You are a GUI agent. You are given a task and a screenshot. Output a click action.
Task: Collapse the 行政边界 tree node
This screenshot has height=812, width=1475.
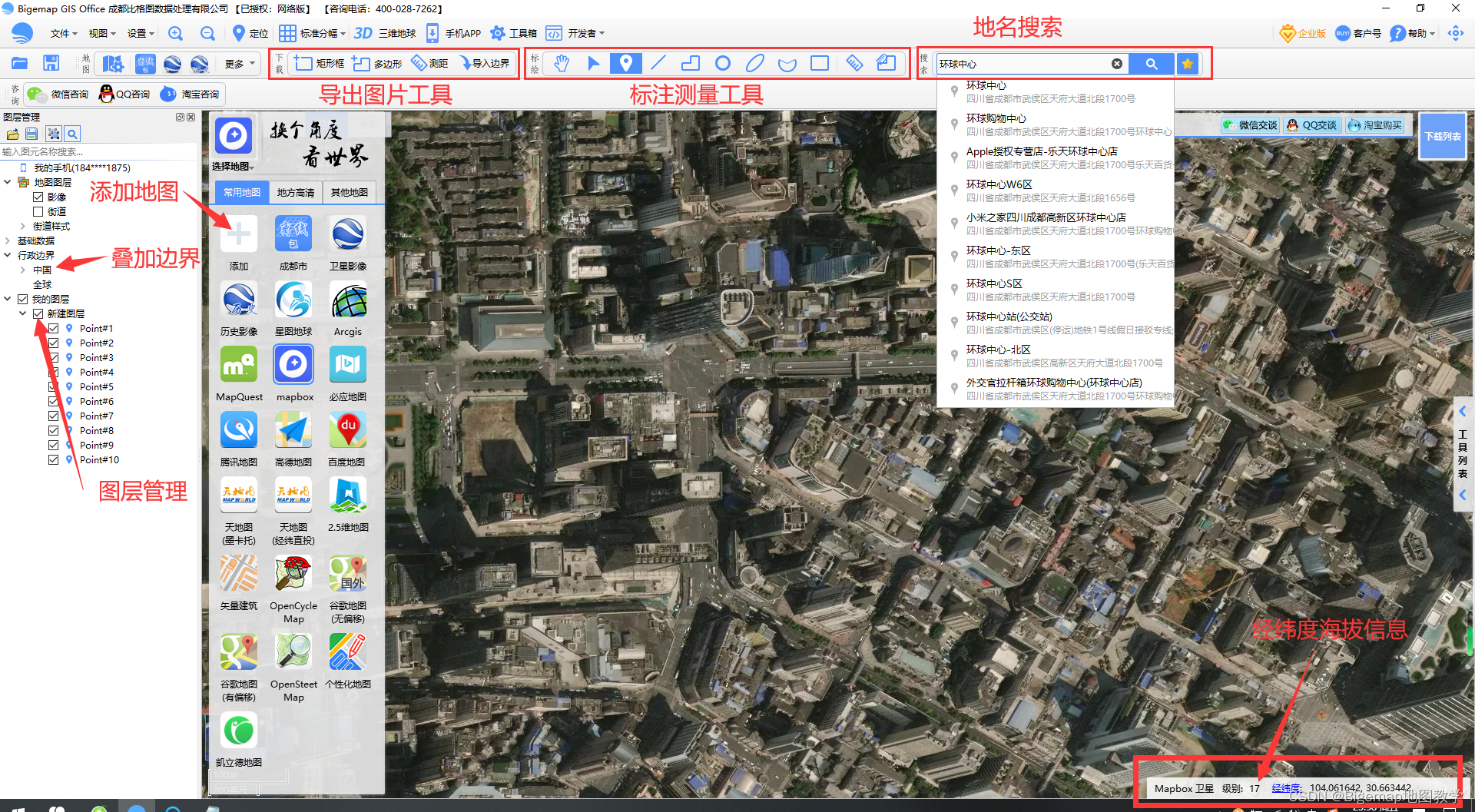pyautogui.click(x=8, y=255)
